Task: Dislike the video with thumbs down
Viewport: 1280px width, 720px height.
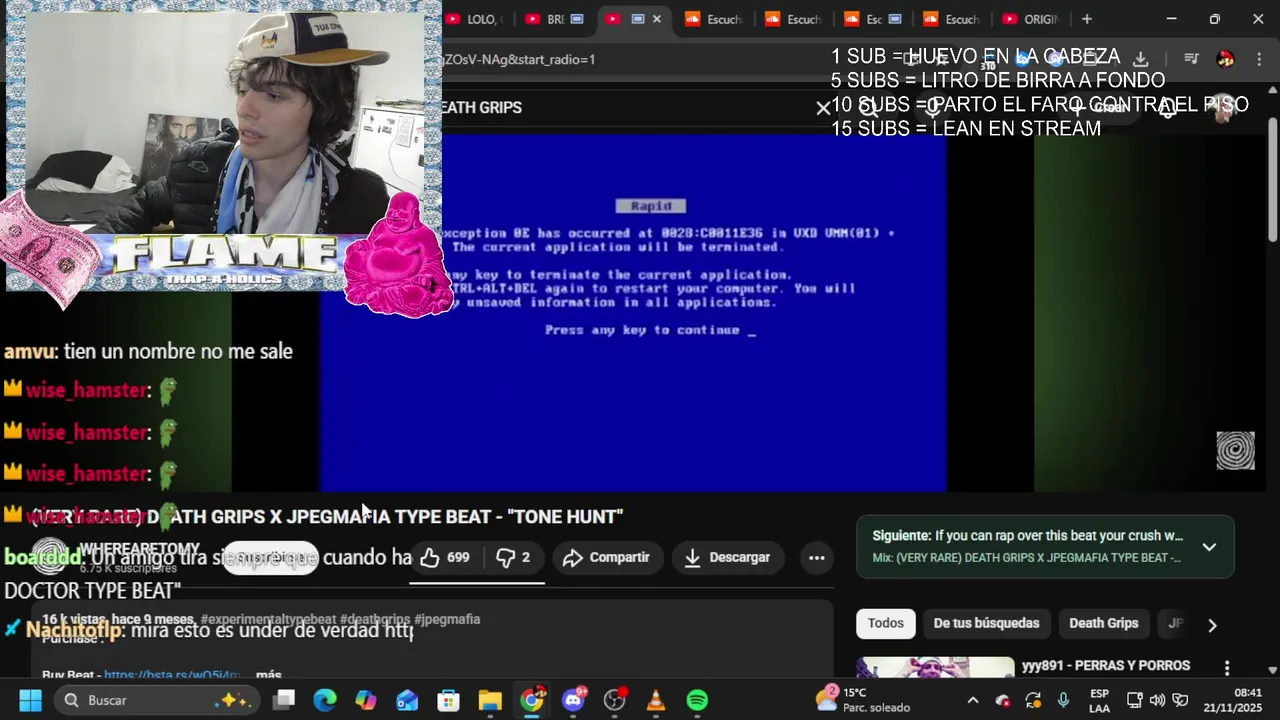Action: [514, 558]
